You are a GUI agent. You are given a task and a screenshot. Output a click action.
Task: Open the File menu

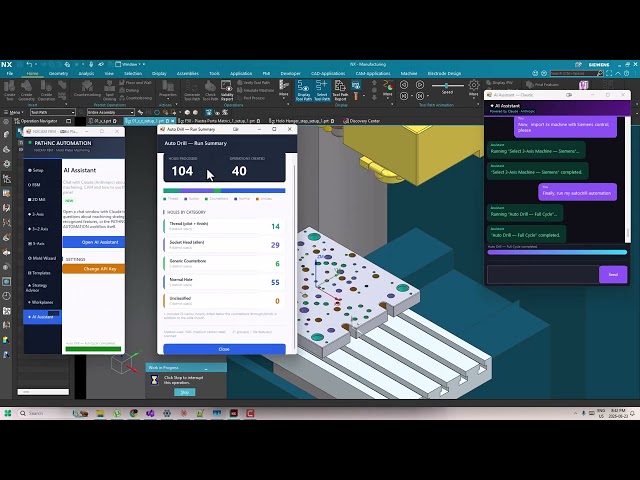[x=10, y=73]
